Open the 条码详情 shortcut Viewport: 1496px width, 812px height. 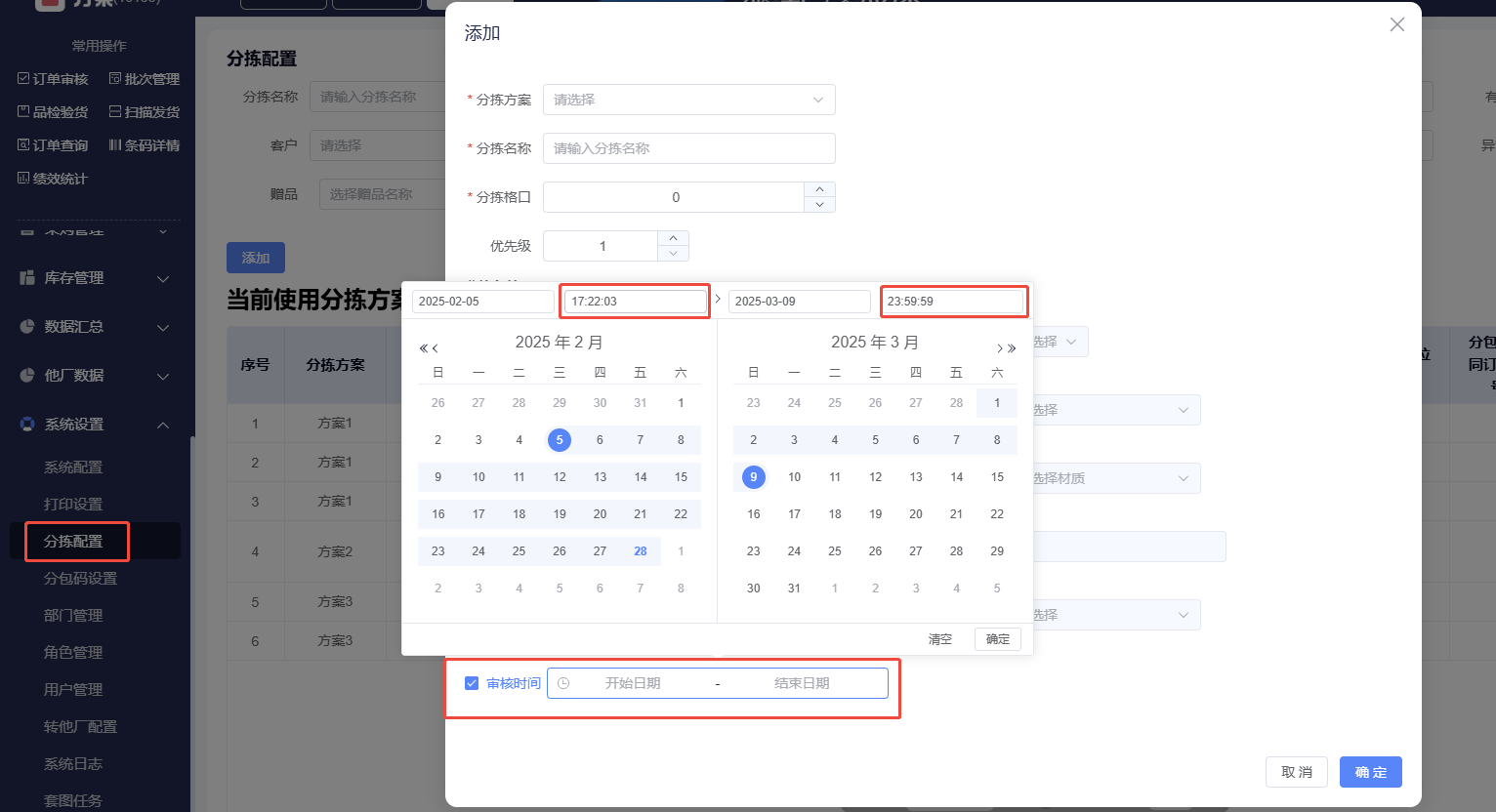pyautogui.click(x=145, y=145)
